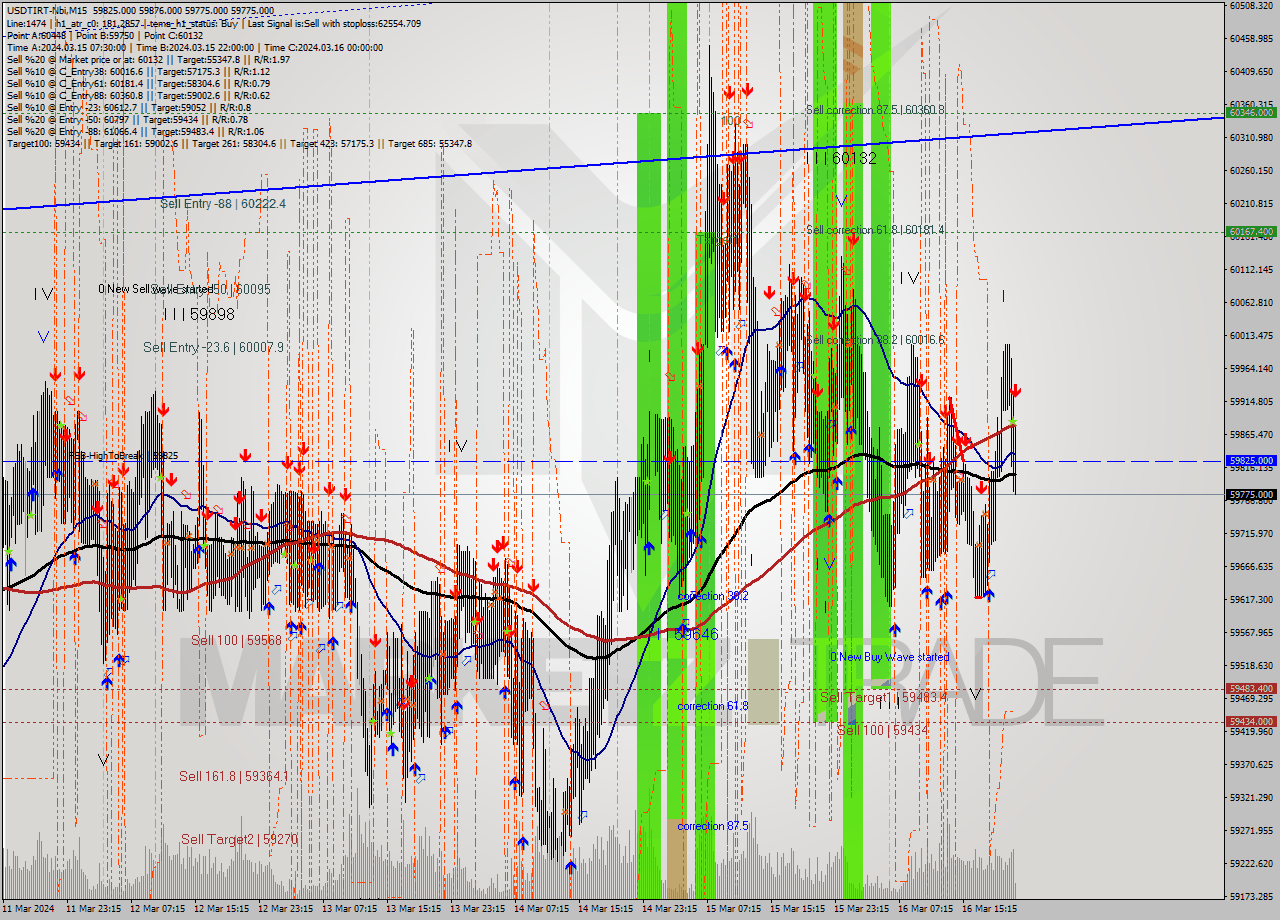Click the '0 New Buy Wave started' label

(x=890, y=657)
